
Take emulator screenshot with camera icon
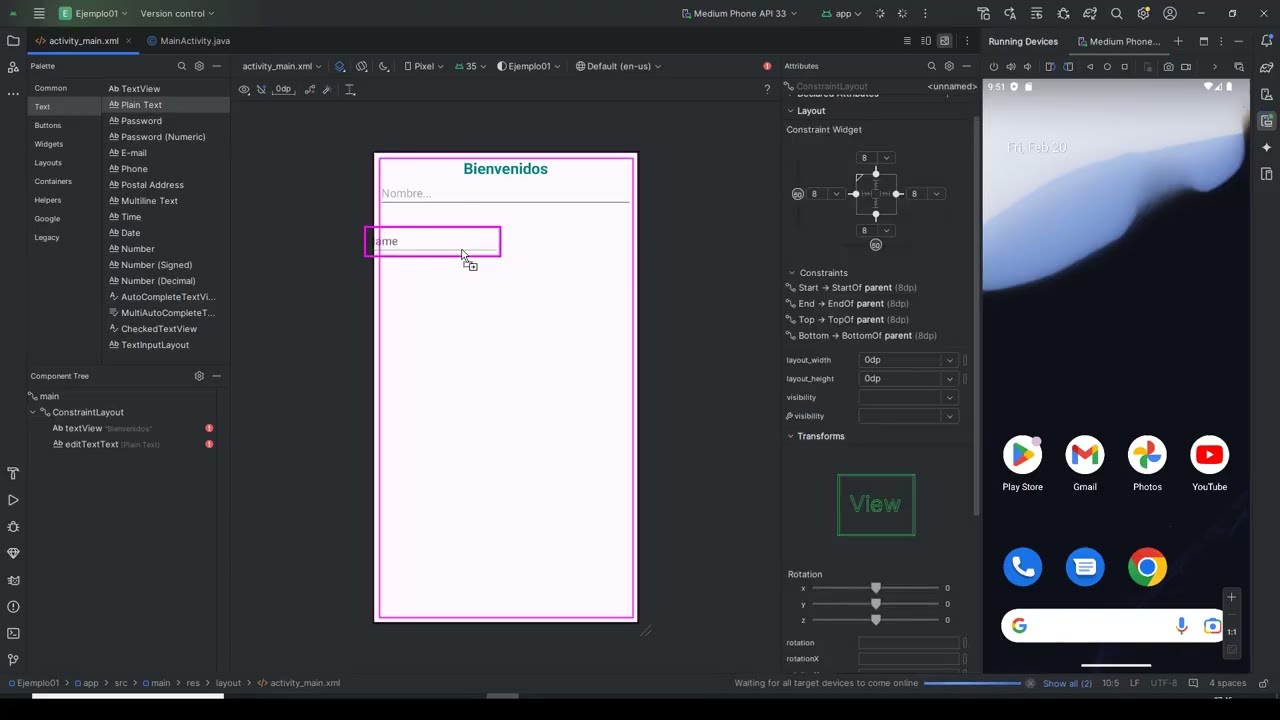1168,67
